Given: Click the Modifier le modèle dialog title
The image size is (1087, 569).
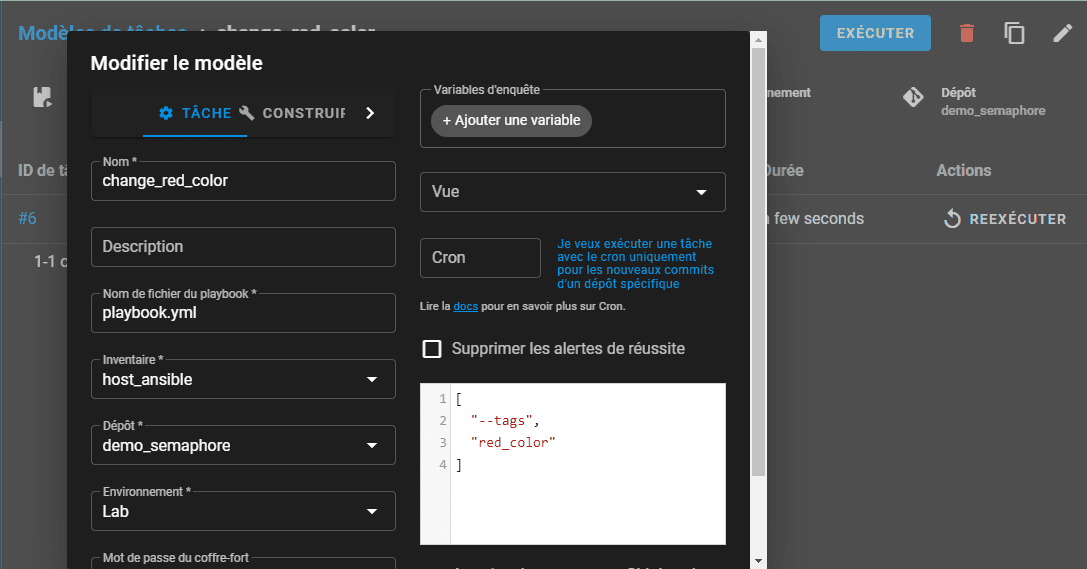Looking at the screenshot, I should point(177,63).
